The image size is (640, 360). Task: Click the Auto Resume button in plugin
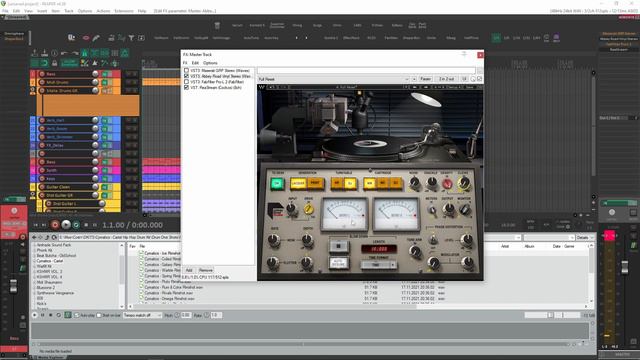(x=338, y=262)
